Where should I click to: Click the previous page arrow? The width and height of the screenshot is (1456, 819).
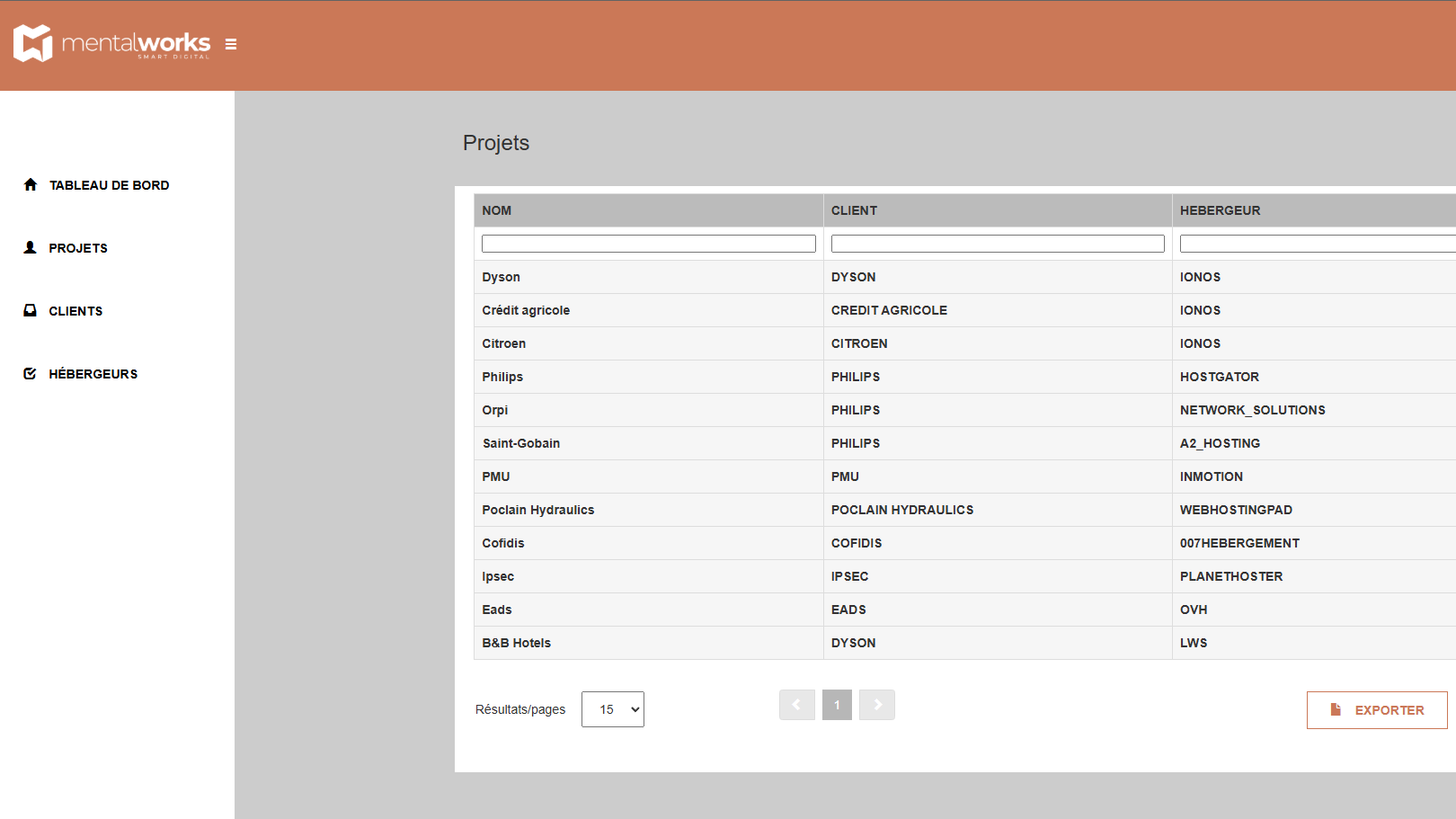[x=797, y=705]
